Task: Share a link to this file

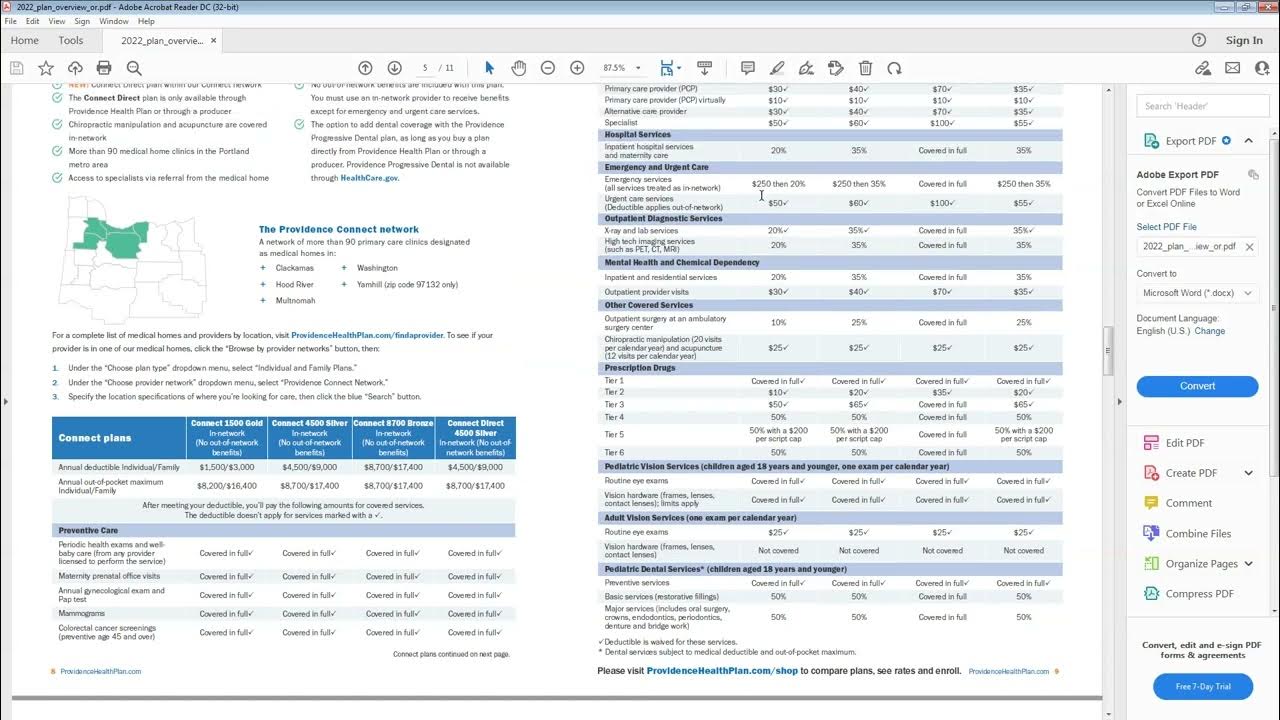Action: [x=1203, y=68]
